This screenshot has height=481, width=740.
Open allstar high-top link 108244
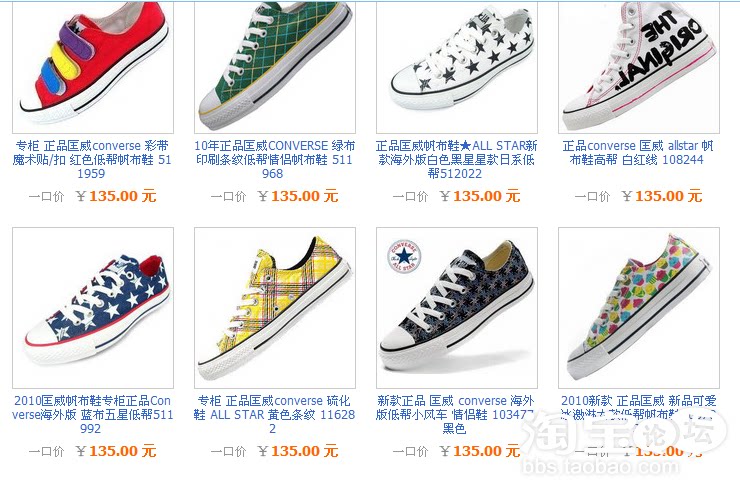[x=638, y=152]
